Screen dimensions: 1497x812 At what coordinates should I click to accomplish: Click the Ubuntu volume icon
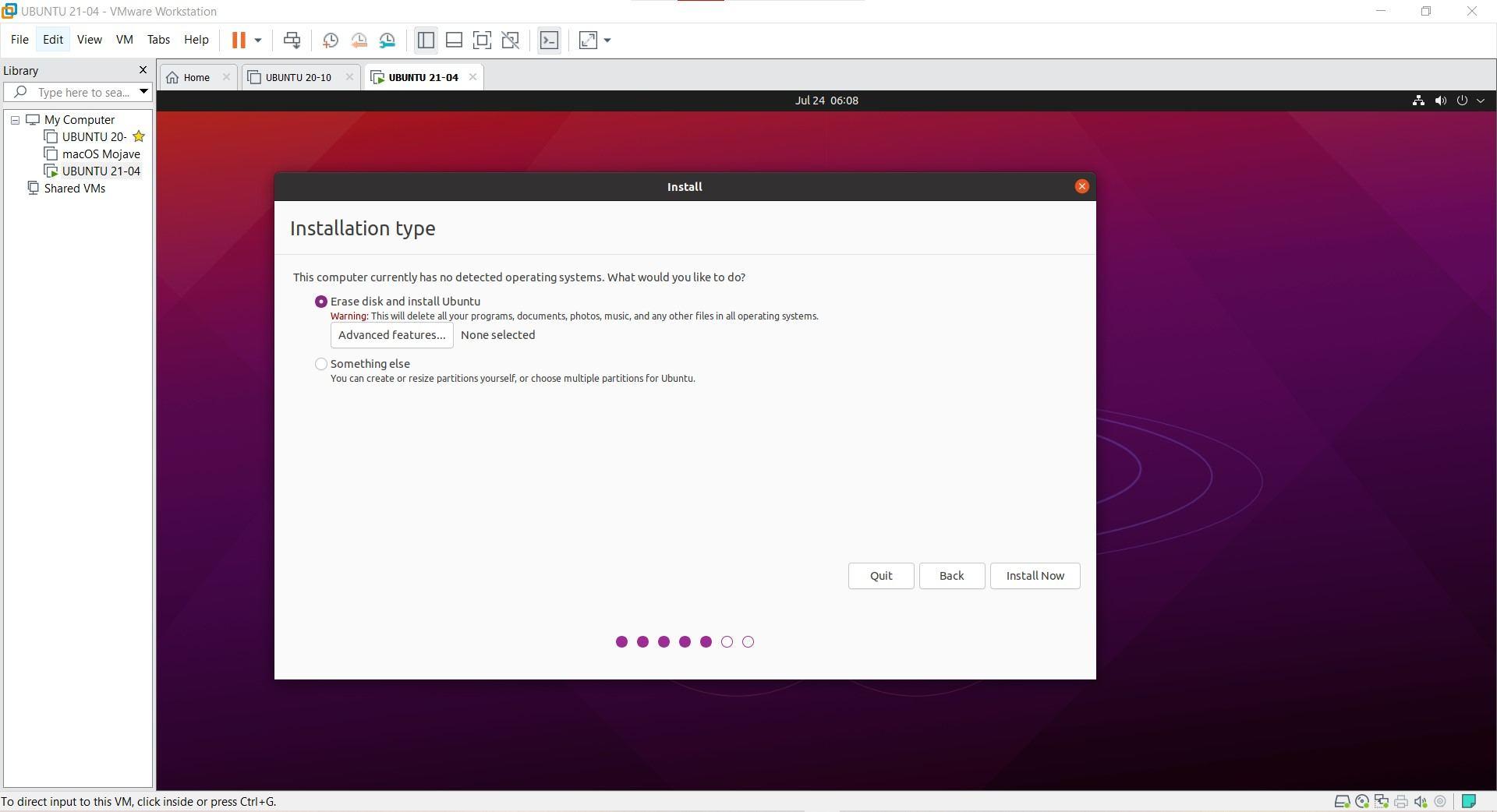coord(1440,101)
